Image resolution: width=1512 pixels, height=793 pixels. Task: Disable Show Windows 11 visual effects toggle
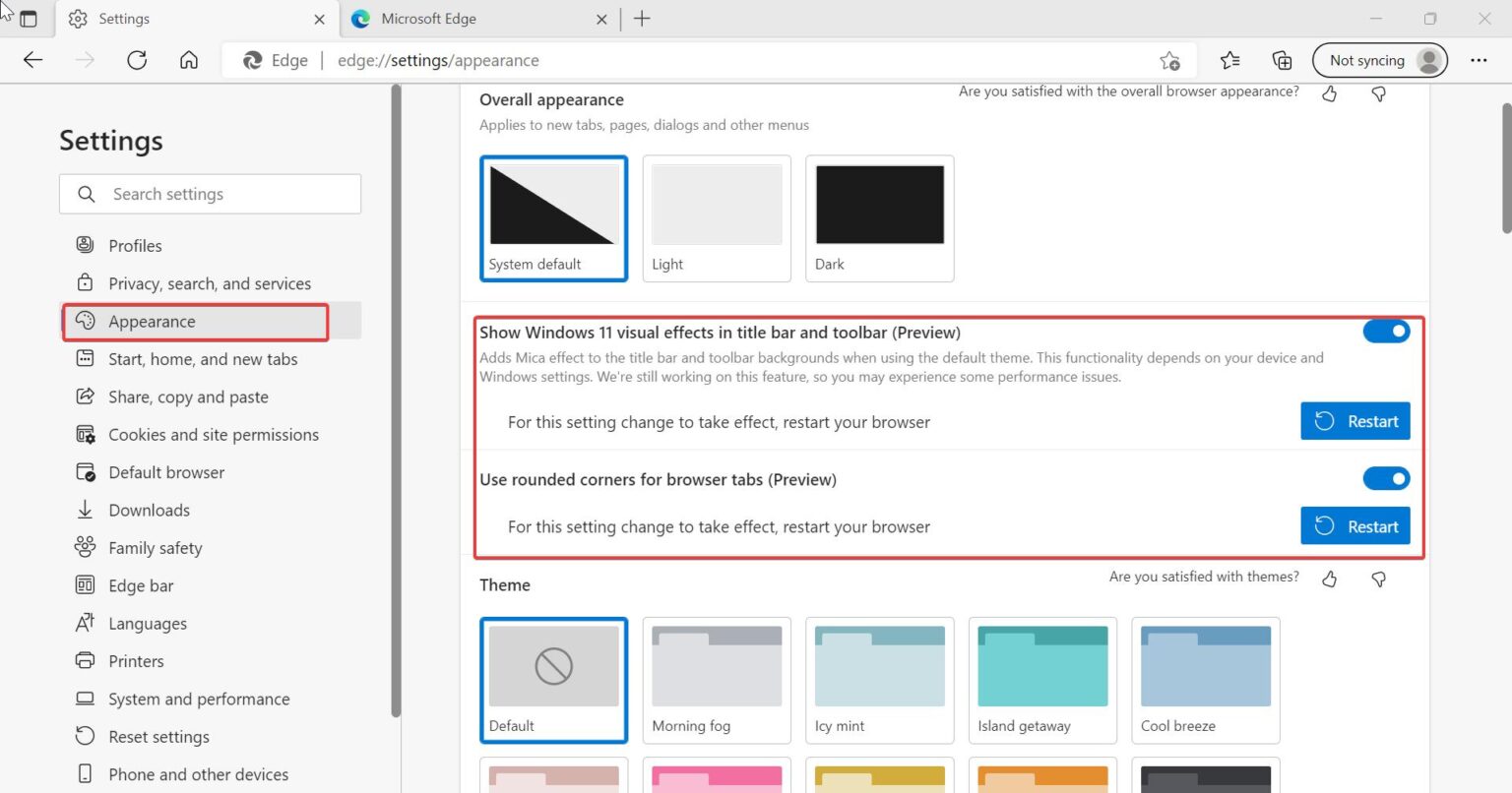tap(1386, 332)
